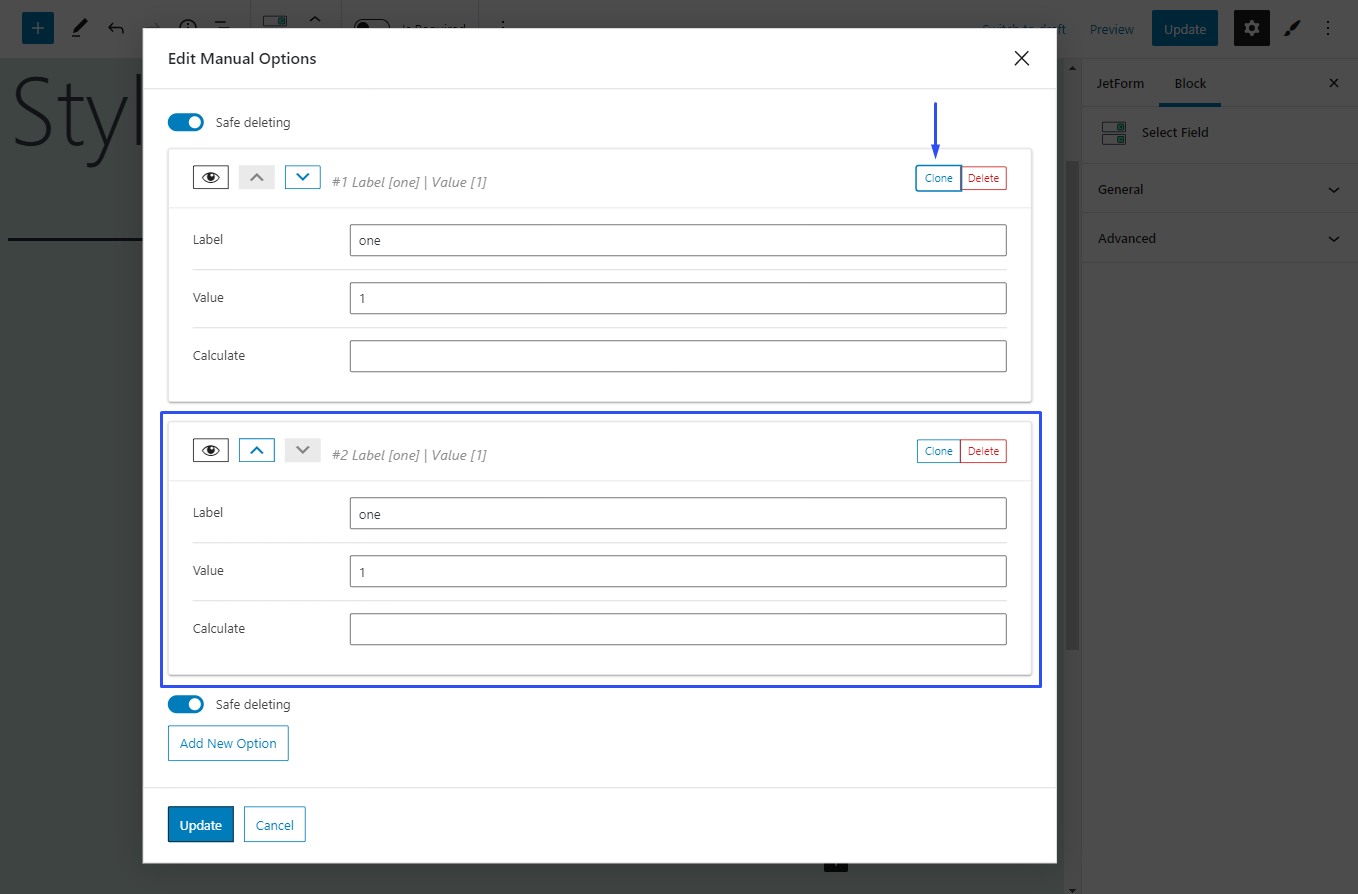
Task: Turn off the bottom Safe deleting toggle
Action: point(186,704)
